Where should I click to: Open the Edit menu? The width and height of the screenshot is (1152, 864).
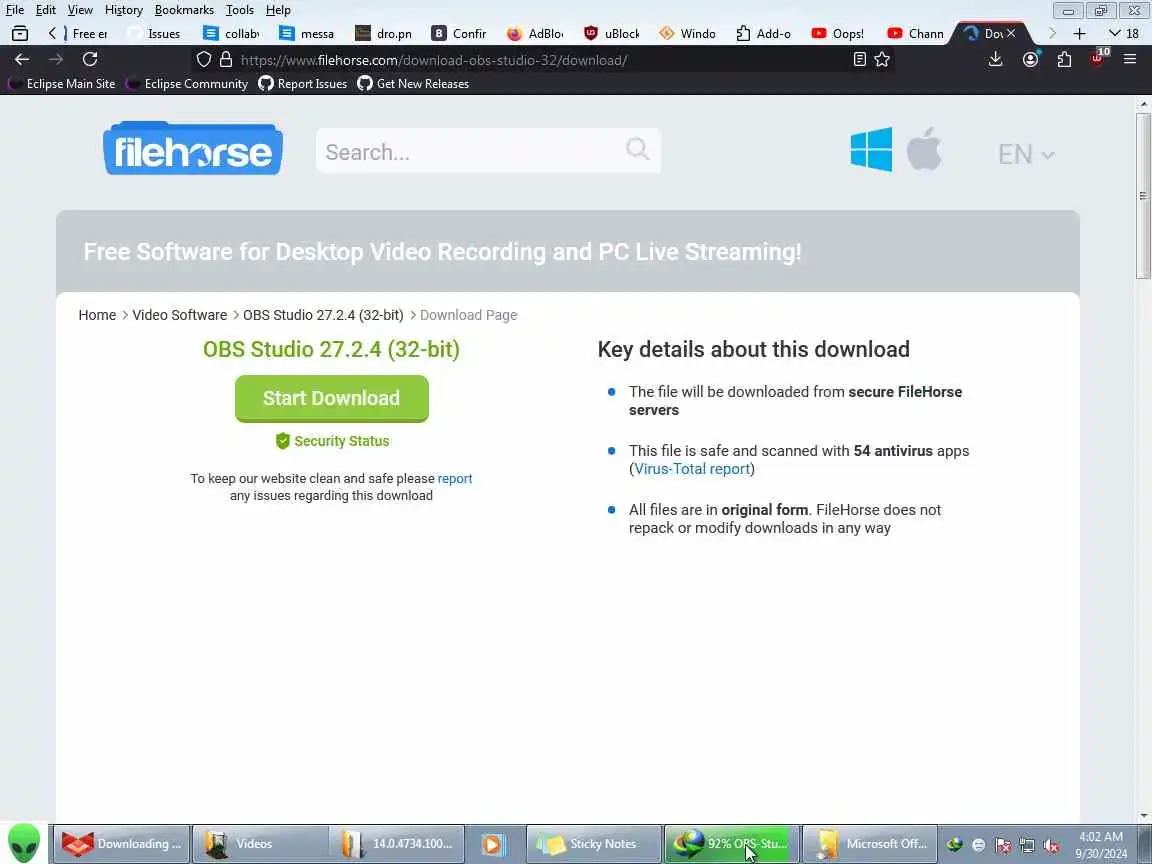(46, 10)
